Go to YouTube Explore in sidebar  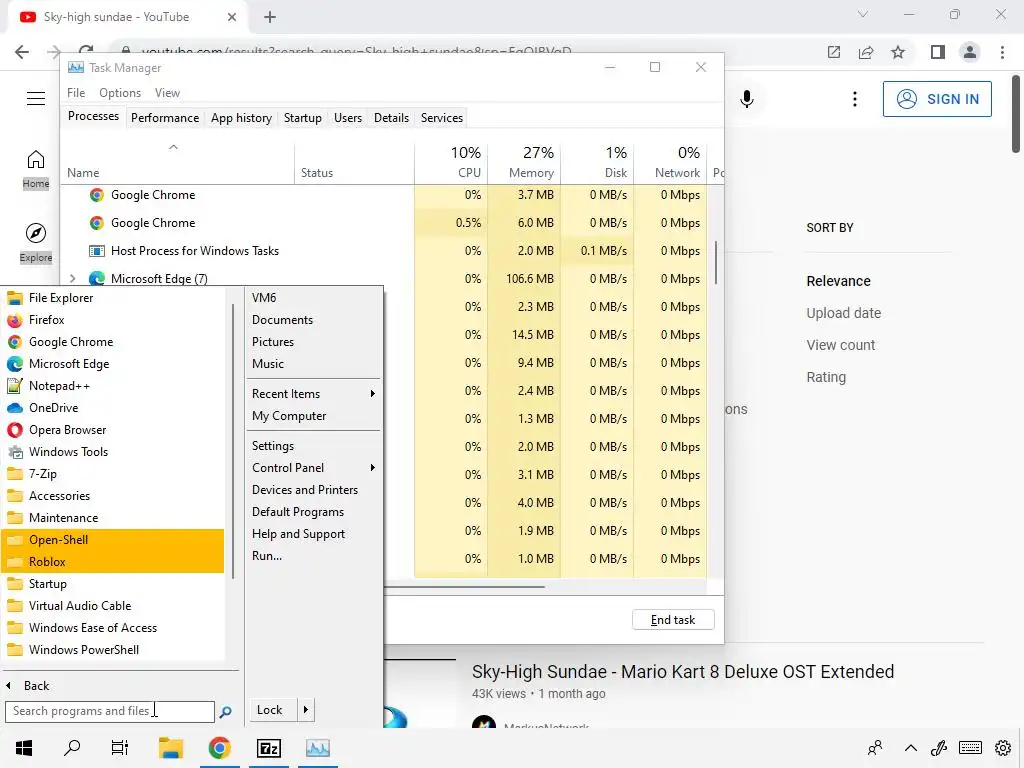pyautogui.click(x=36, y=243)
